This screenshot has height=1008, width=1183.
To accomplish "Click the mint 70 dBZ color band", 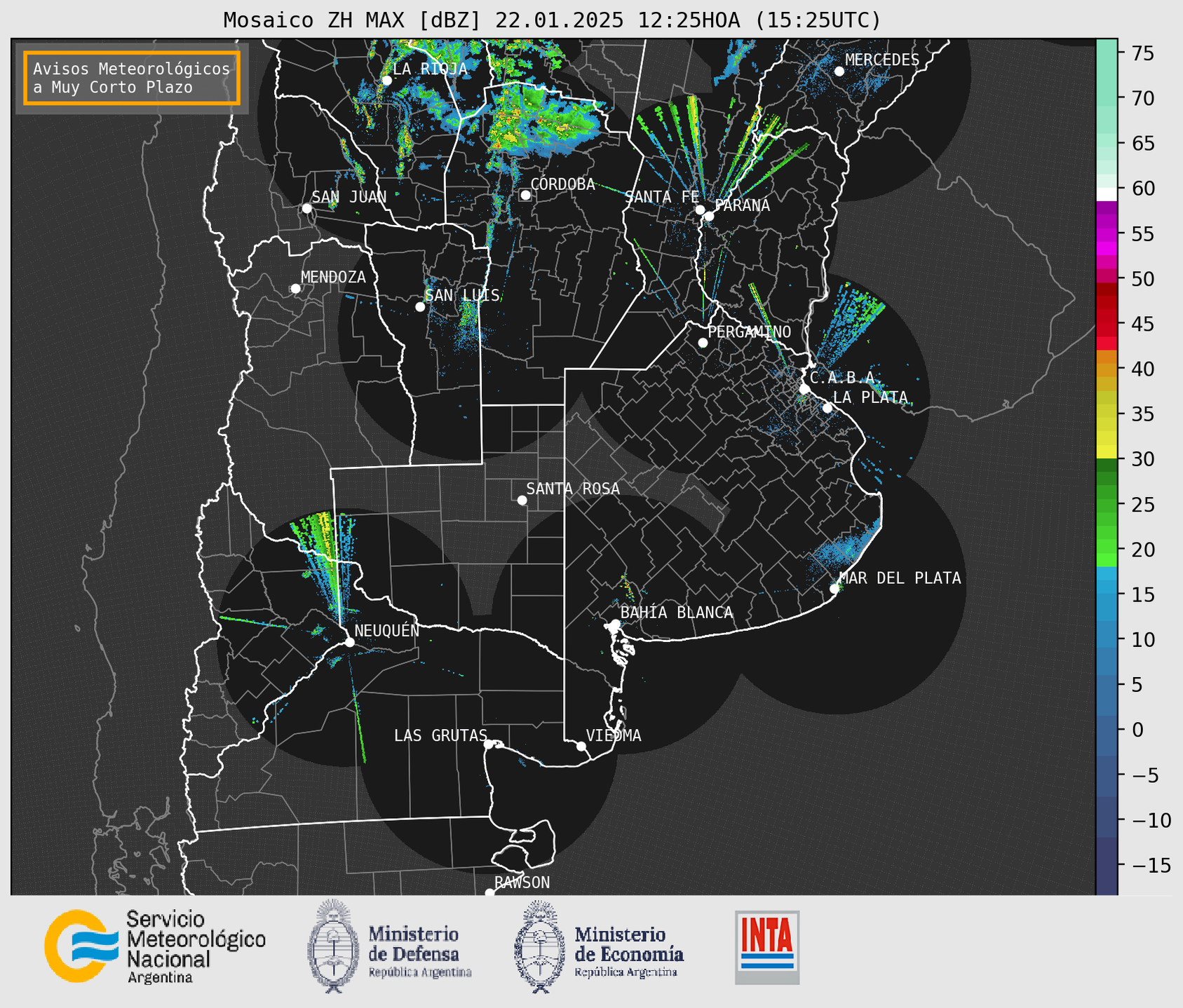I will pos(1107,98).
